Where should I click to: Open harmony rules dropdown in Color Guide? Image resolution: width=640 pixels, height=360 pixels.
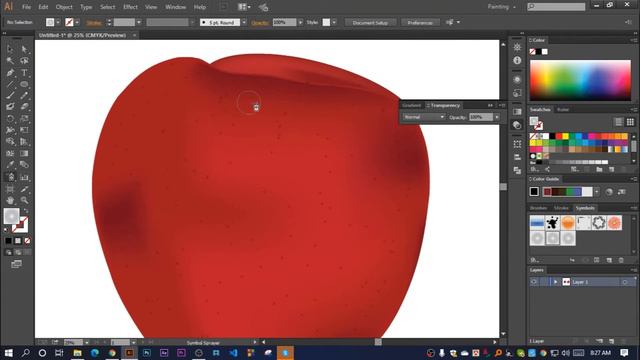(x=597, y=191)
